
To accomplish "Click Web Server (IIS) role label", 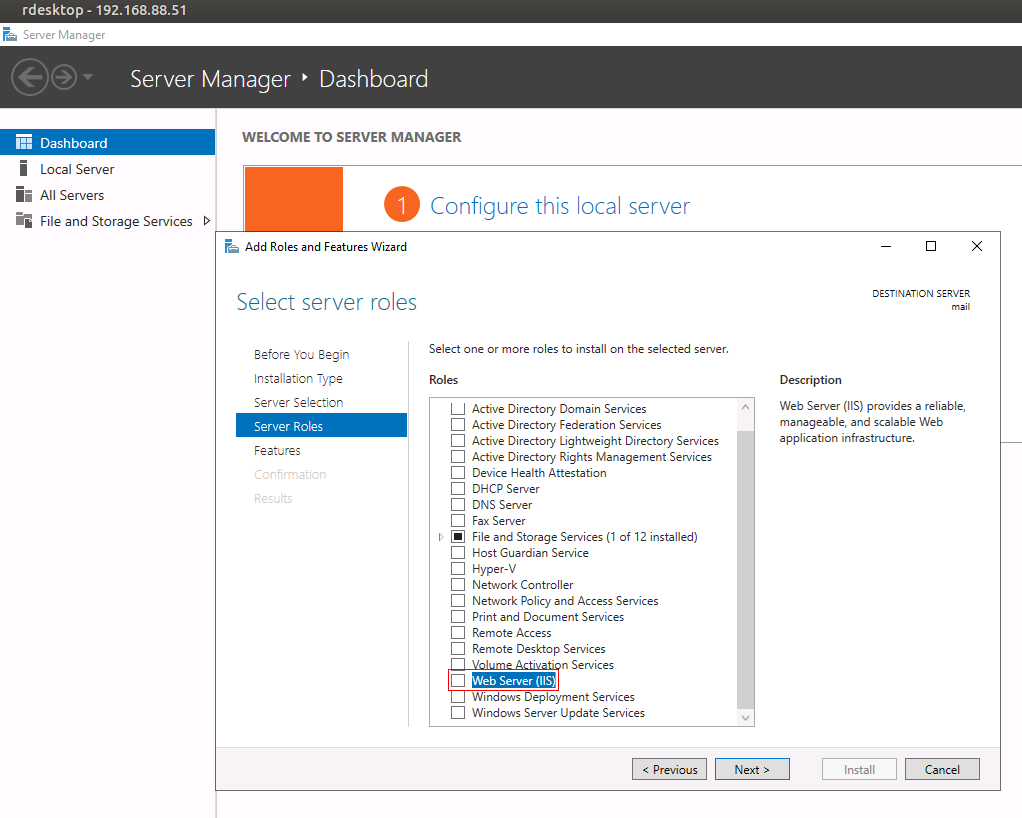I will [514, 680].
